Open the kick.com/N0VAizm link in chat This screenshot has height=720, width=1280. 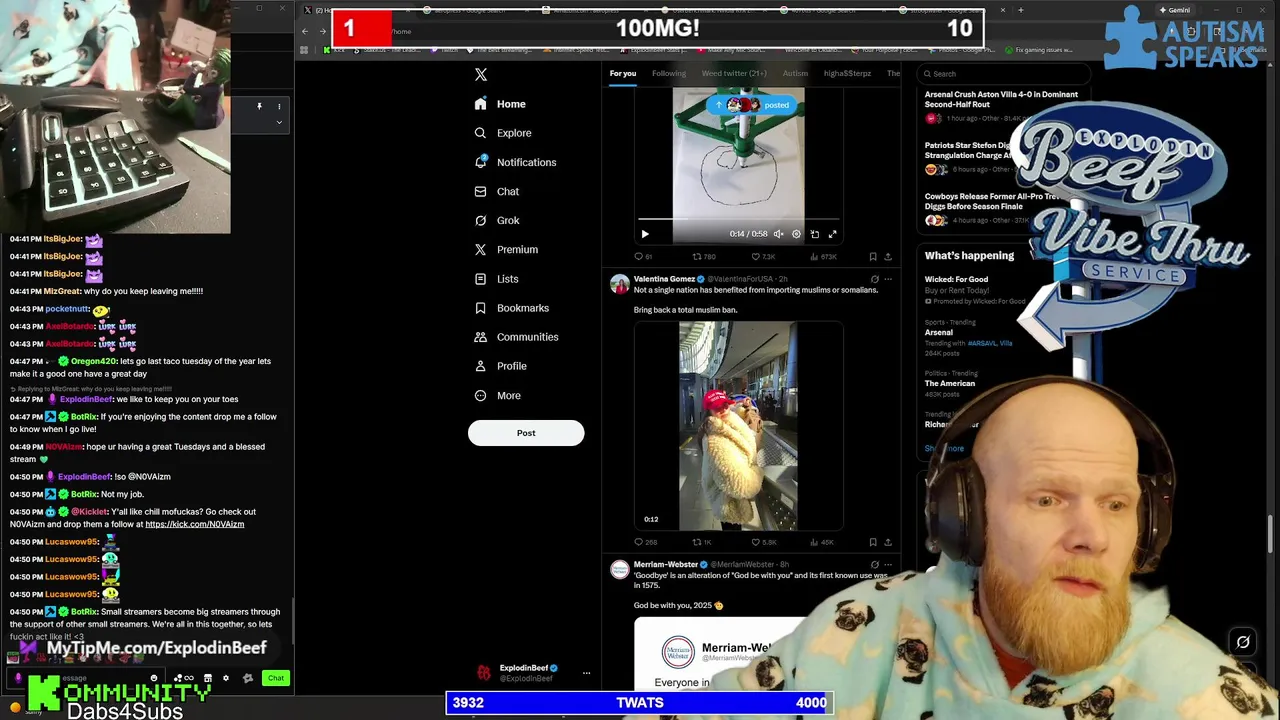195,524
